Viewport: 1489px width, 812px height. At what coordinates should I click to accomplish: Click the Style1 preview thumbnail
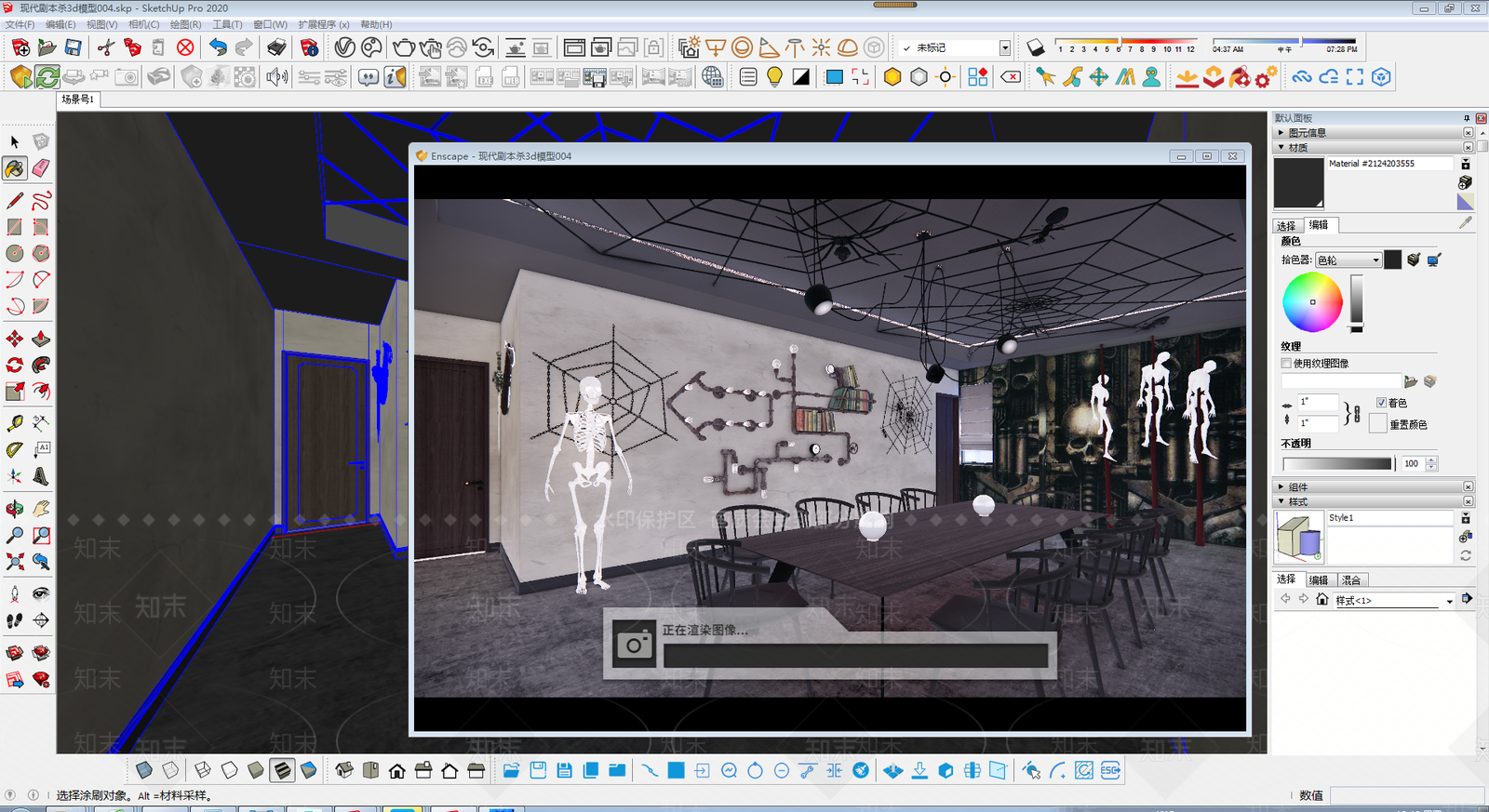coord(1299,537)
